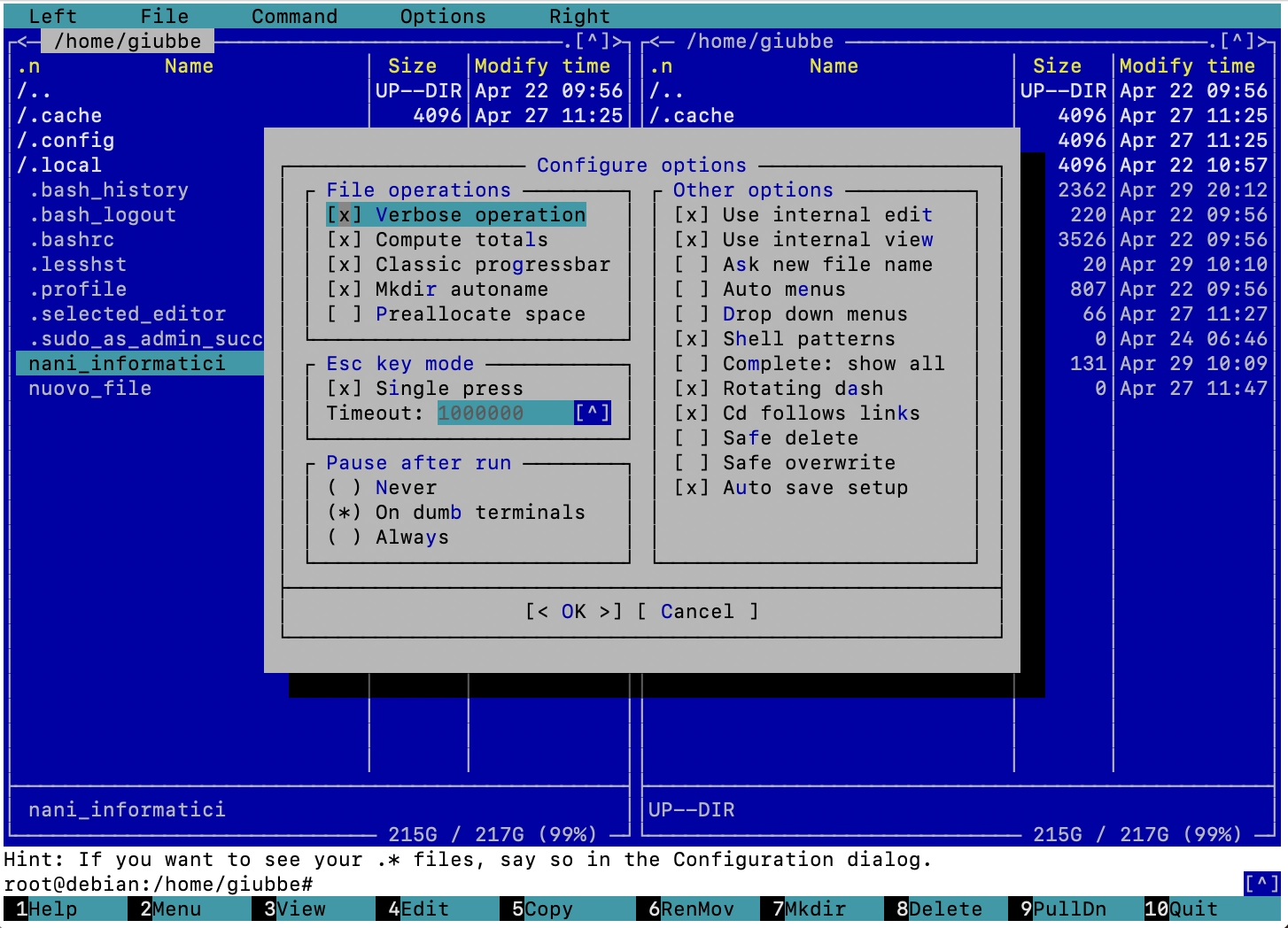This screenshot has height=928, width=1288.
Task: Click the Timeout input field
Action: (x=505, y=414)
